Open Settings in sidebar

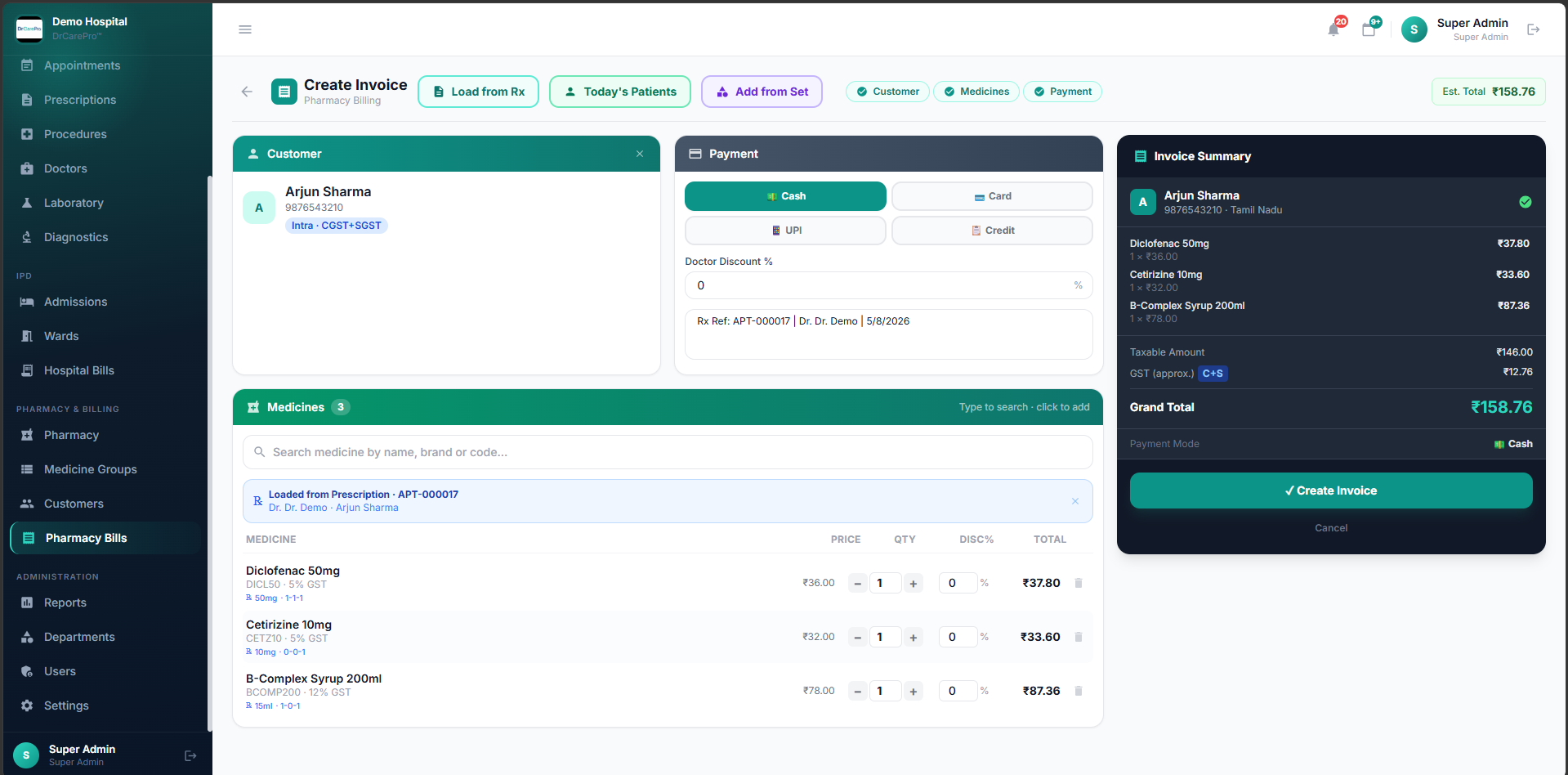[x=105, y=706]
